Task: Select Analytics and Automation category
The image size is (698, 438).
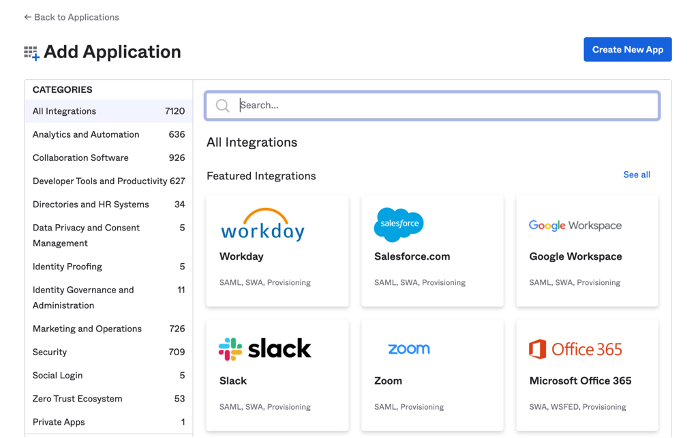Action: click(109, 134)
